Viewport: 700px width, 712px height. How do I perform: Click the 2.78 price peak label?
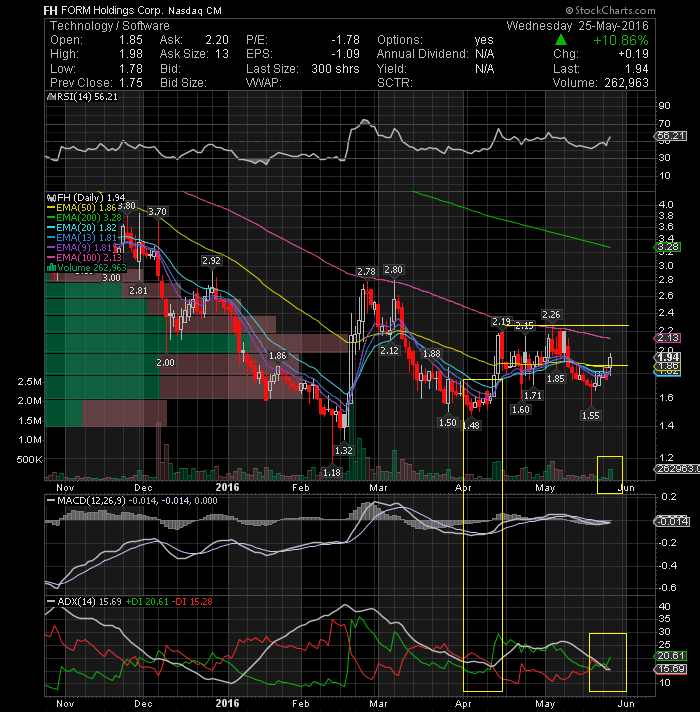(x=366, y=272)
